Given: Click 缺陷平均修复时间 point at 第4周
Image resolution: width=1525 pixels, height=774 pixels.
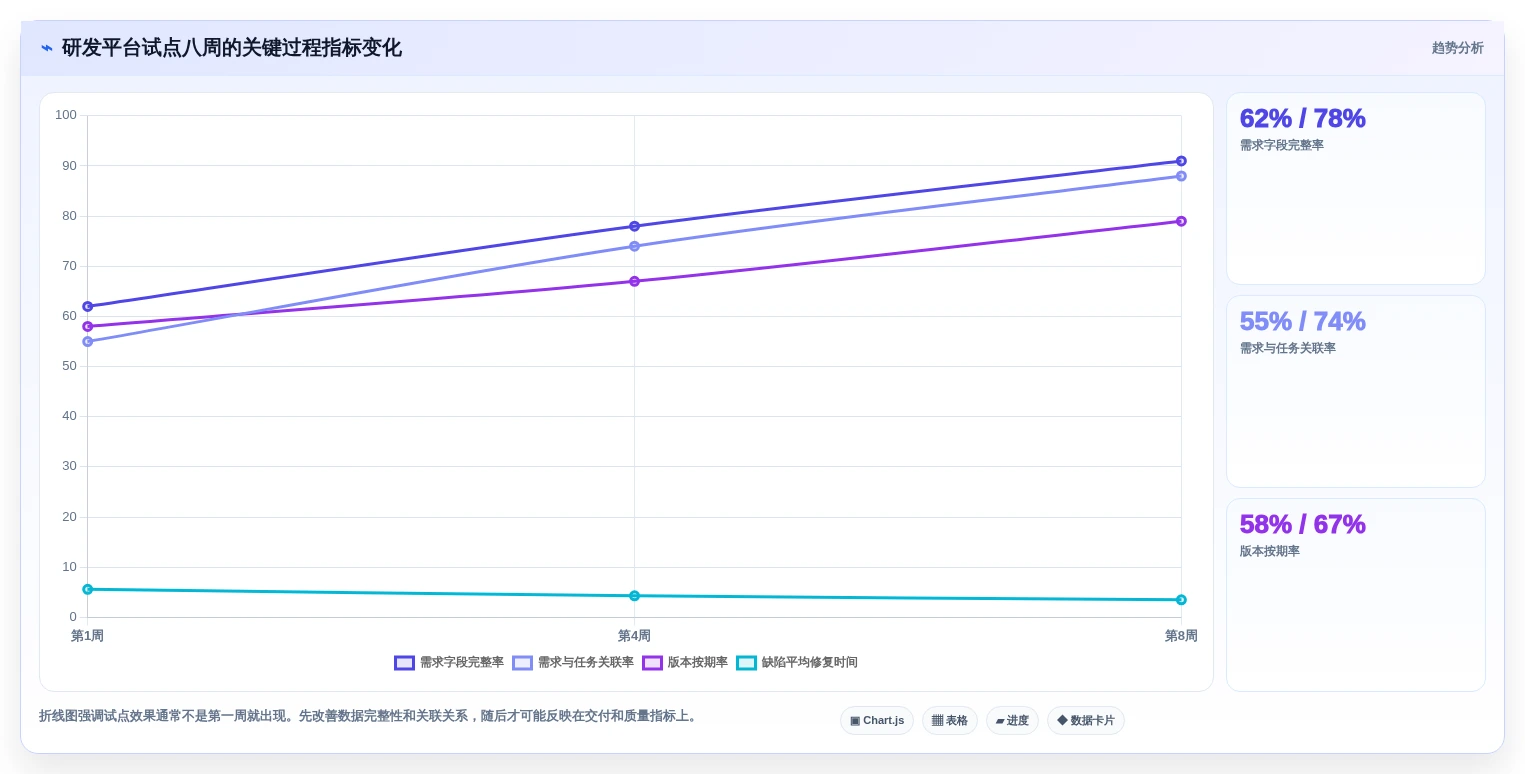Looking at the screenshot, I should 634,596.
